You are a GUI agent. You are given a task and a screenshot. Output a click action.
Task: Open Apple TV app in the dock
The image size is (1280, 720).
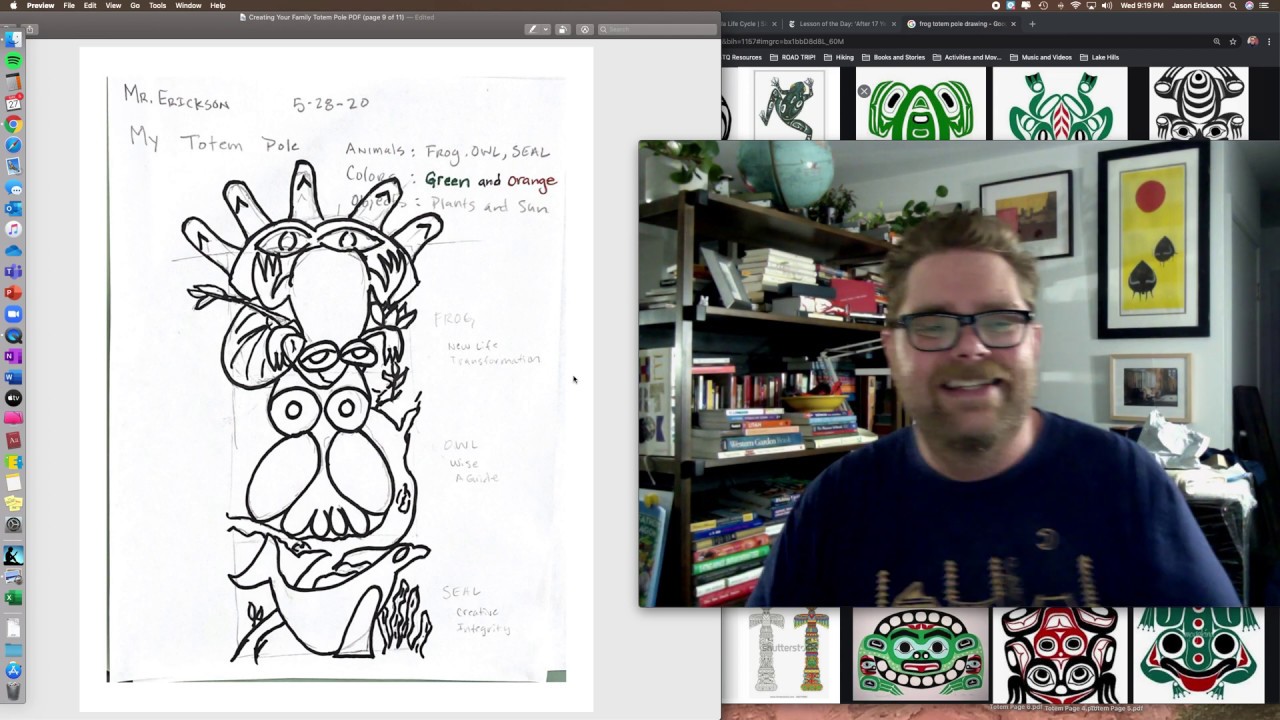pyautogui.click(x=13, y=398)
